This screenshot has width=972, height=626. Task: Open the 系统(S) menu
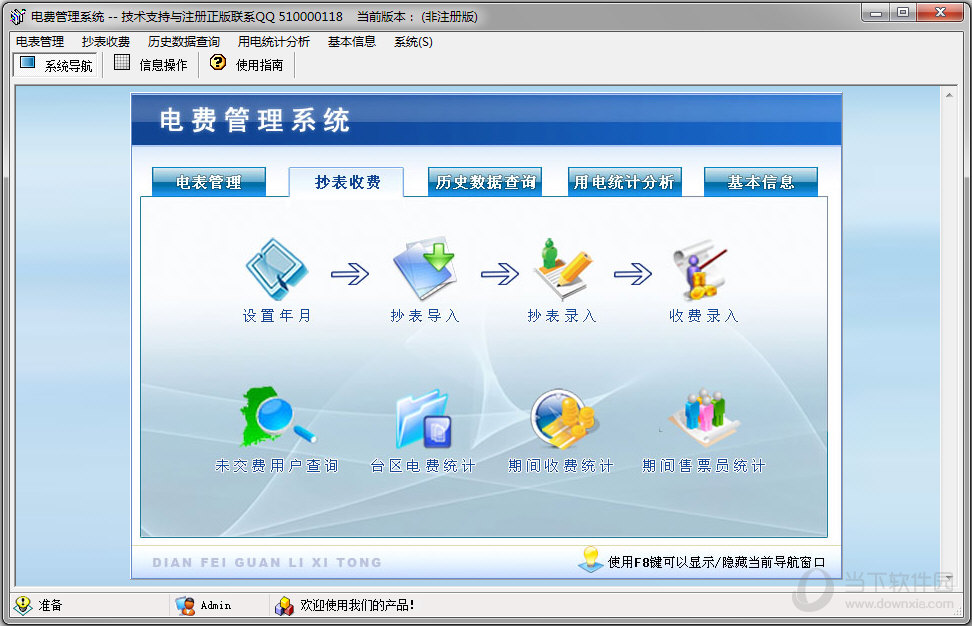click(x=413, y=42)
